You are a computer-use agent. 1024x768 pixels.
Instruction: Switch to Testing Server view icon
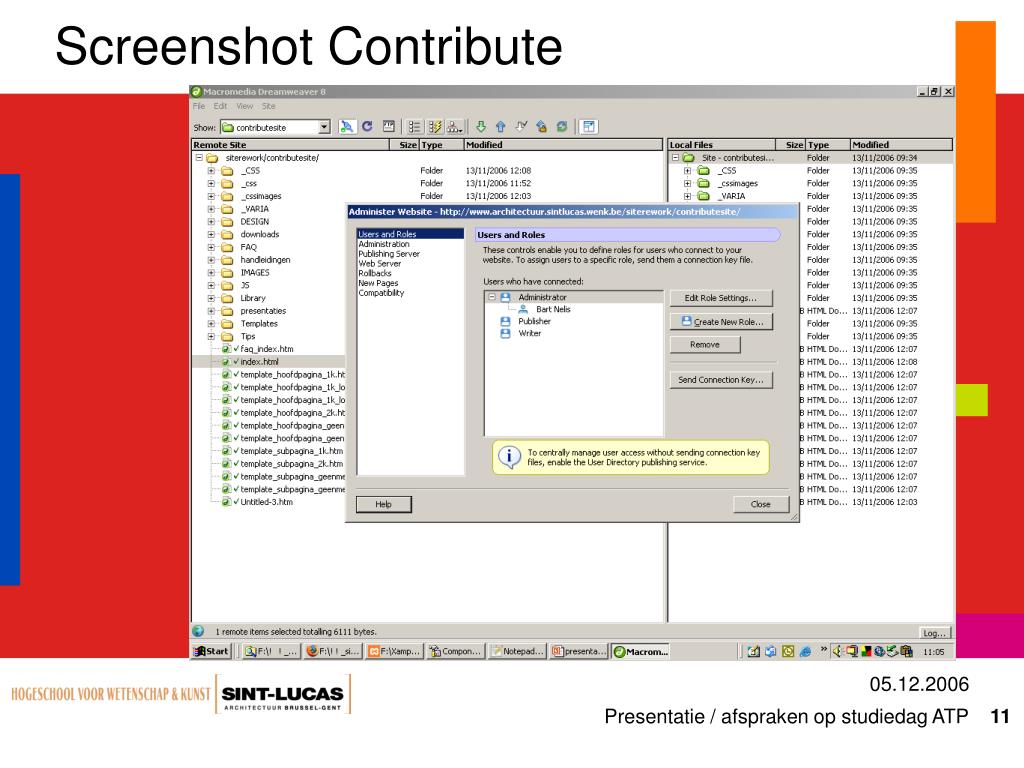click(434, 127)
